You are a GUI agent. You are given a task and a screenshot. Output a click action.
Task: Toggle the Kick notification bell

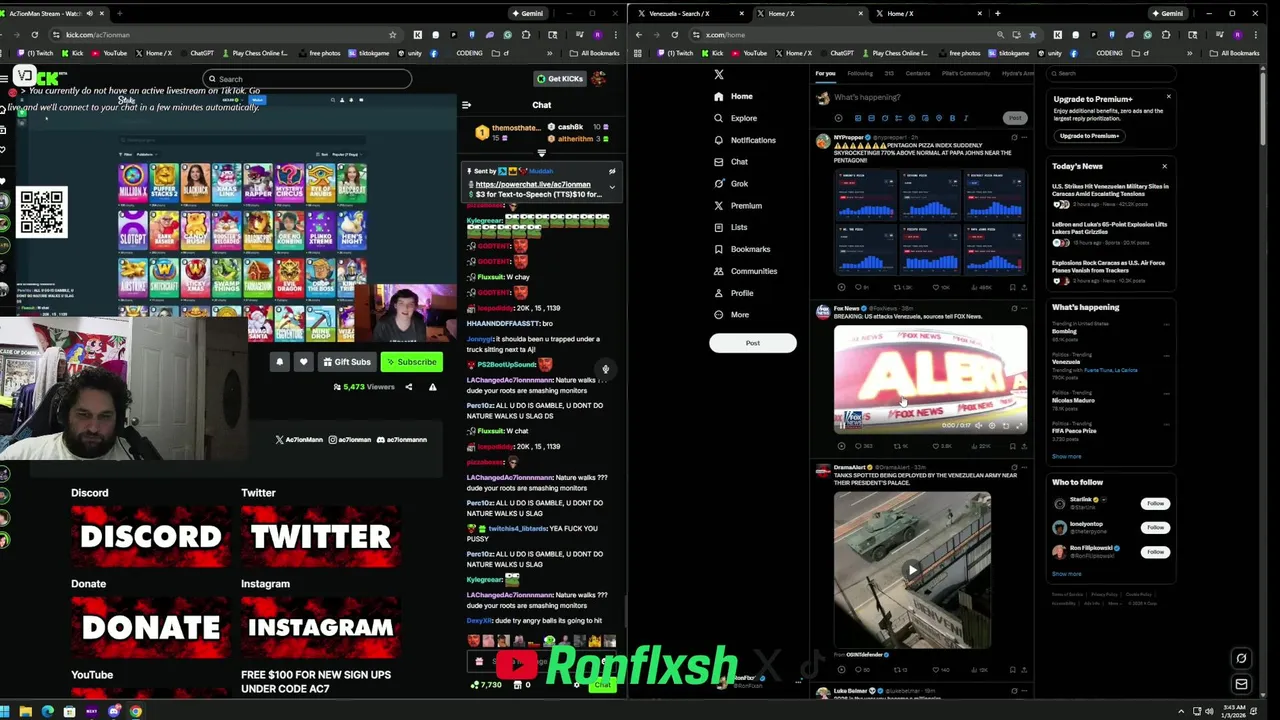pyautogui.click(x=279, y=362)
